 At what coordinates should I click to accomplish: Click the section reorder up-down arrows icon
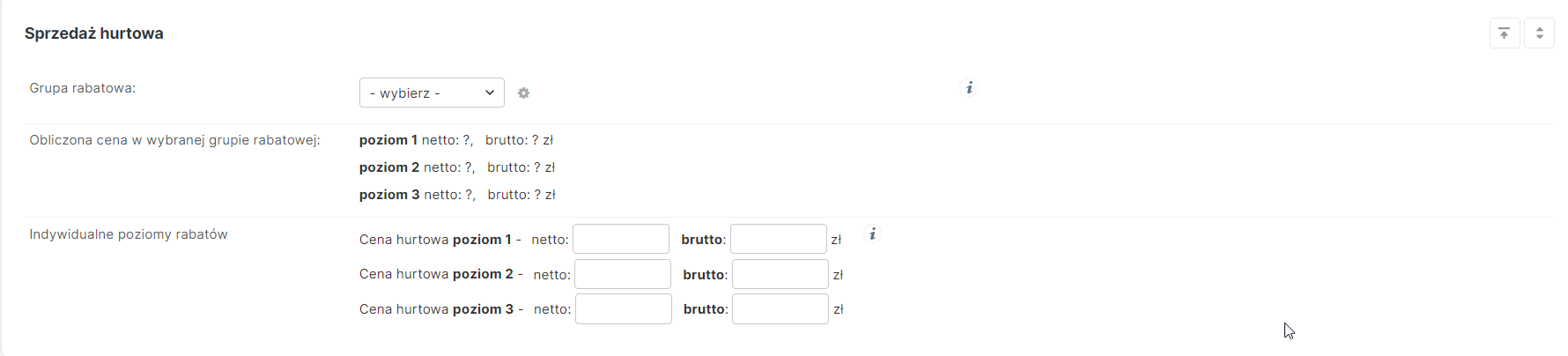(x=1539, y=33)
